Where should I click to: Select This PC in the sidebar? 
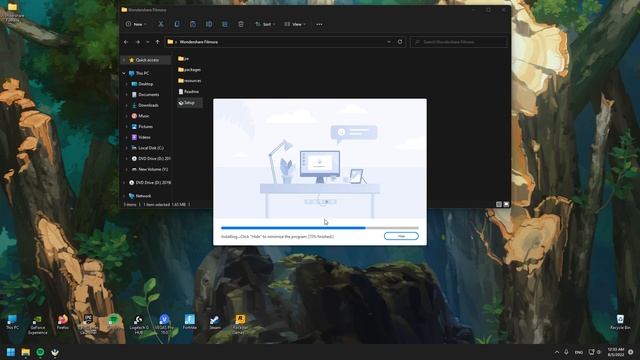[139, 73]
